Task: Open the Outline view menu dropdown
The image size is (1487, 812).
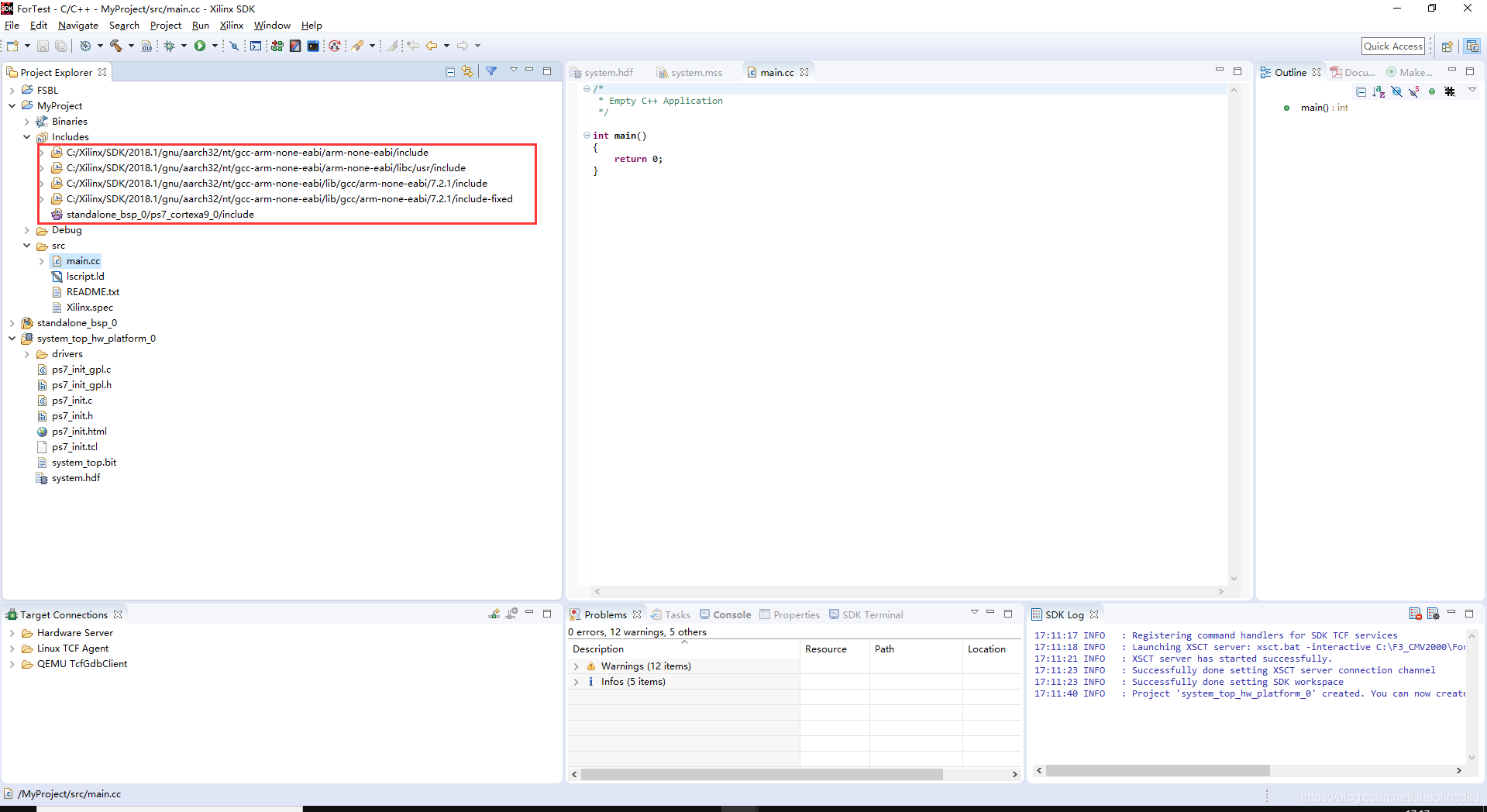Action: [x=1472, y=91]
